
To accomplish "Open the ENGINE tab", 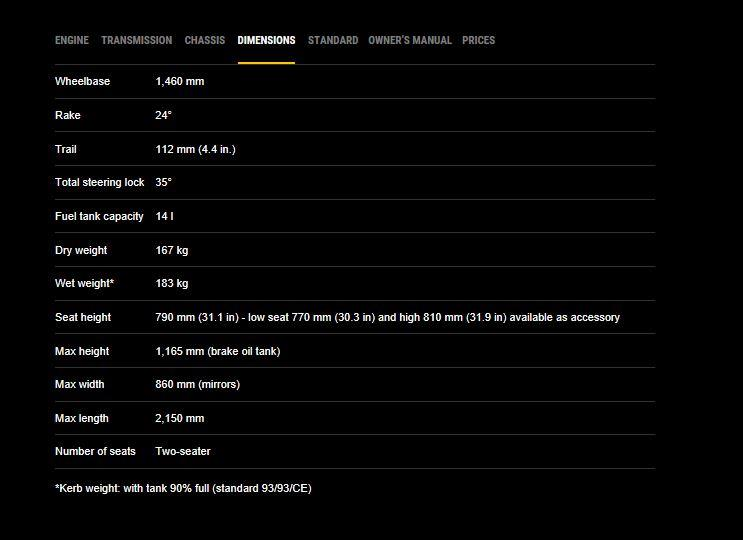I will (72, 40).
